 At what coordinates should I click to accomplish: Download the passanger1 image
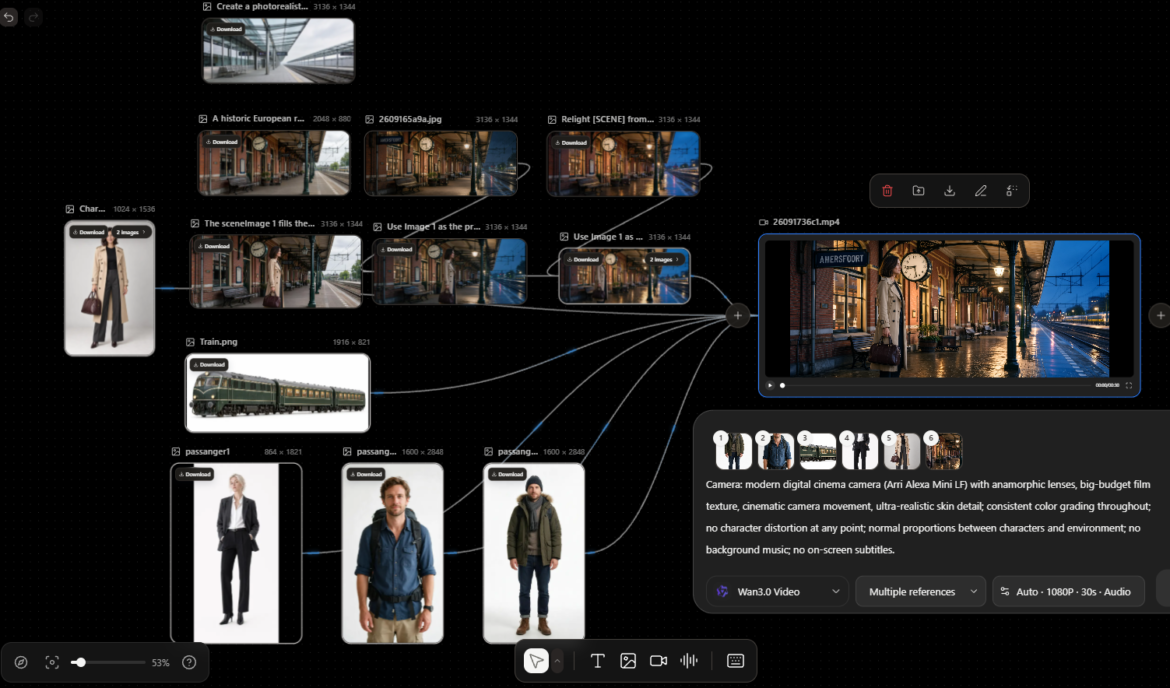point(195,475)
